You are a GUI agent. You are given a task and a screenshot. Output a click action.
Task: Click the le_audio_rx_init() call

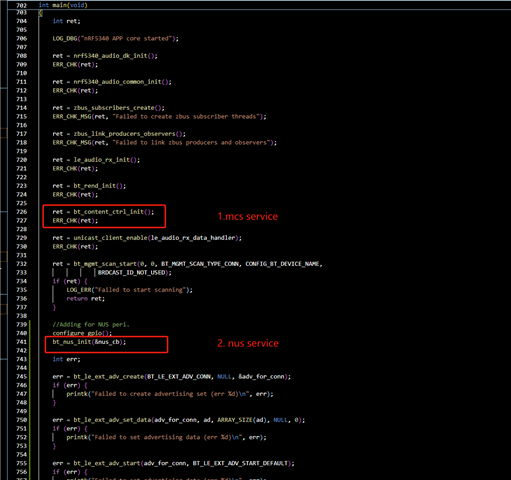[x=107, y=160]
